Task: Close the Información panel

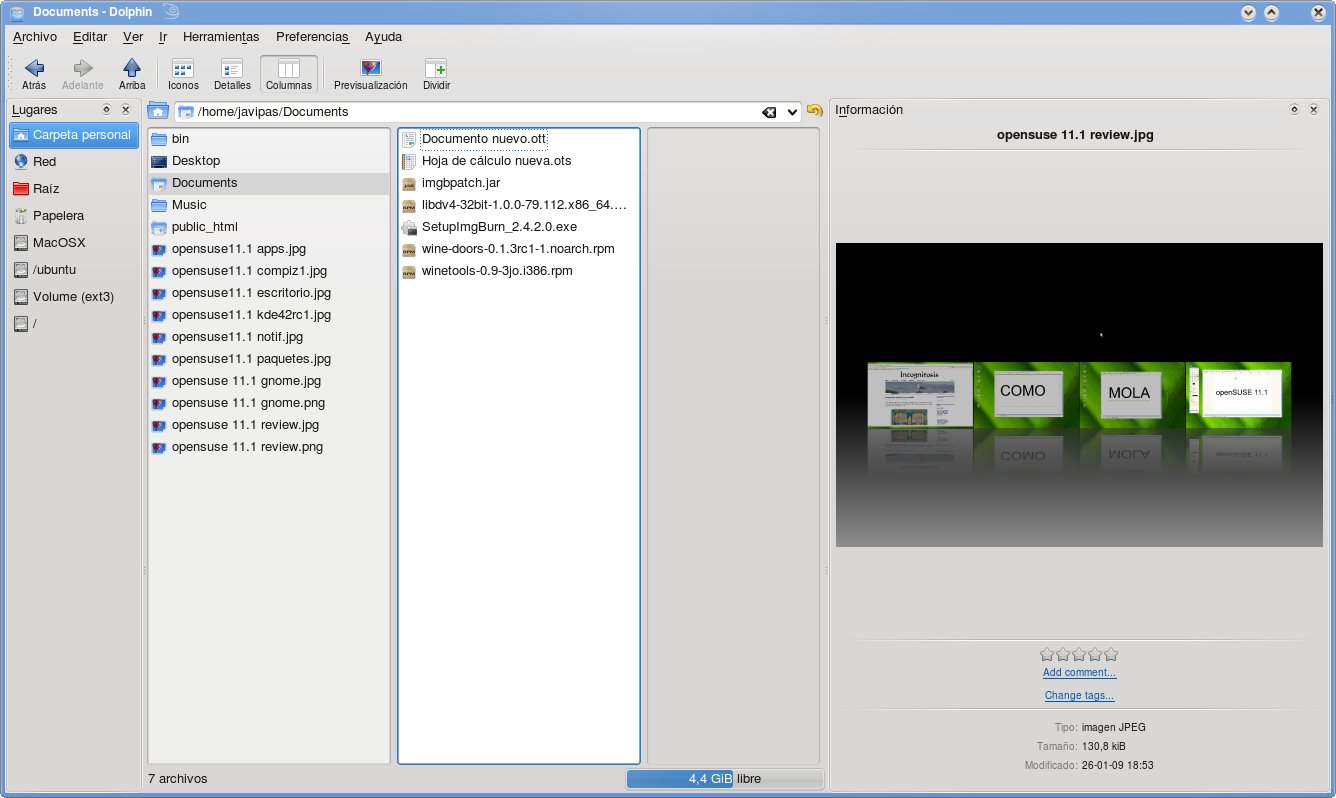Action: (x=1313, y=110)
